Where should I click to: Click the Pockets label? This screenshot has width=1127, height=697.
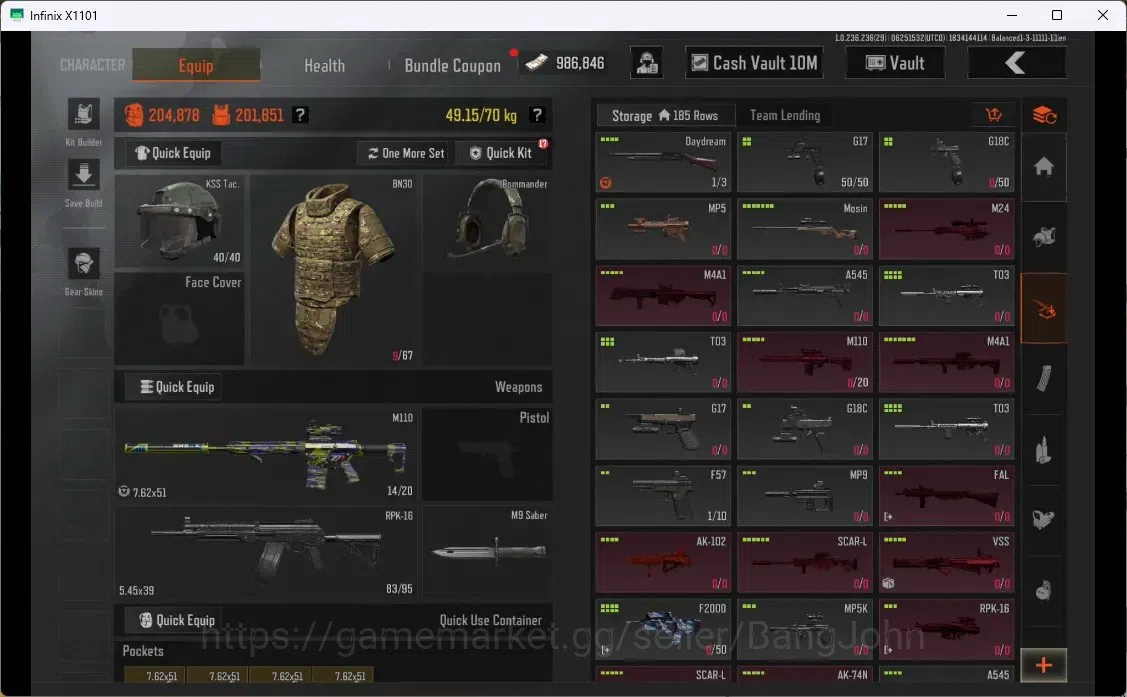(x=143, y=651)
